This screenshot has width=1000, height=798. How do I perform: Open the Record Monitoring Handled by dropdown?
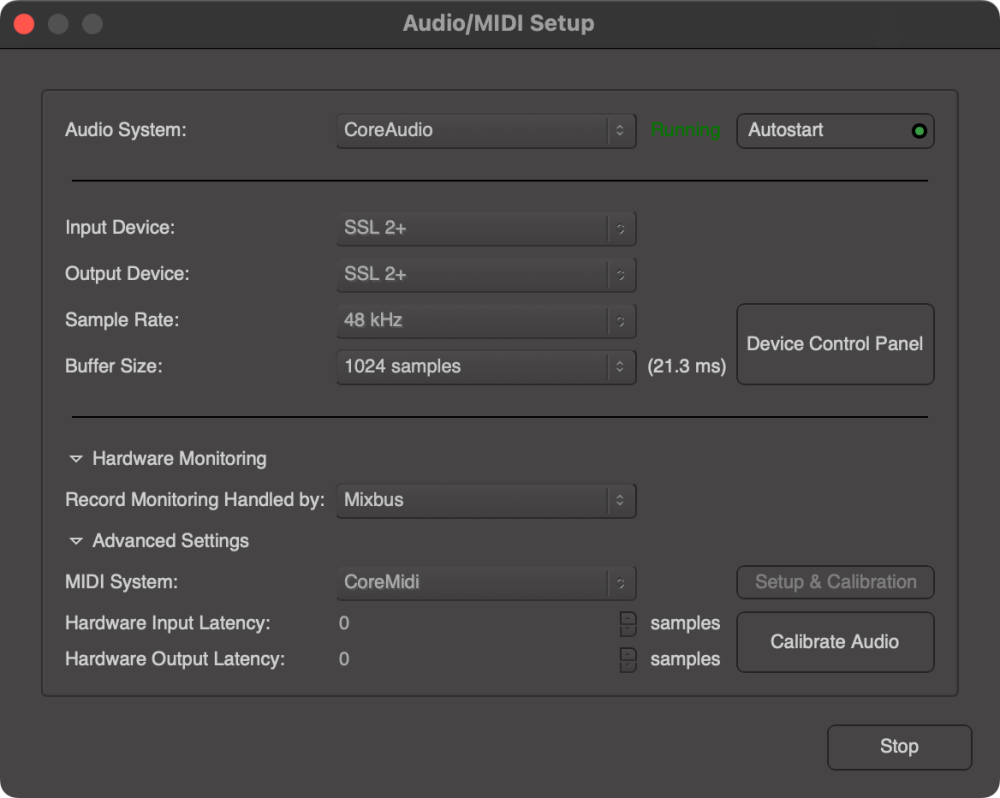click(486, 500)
